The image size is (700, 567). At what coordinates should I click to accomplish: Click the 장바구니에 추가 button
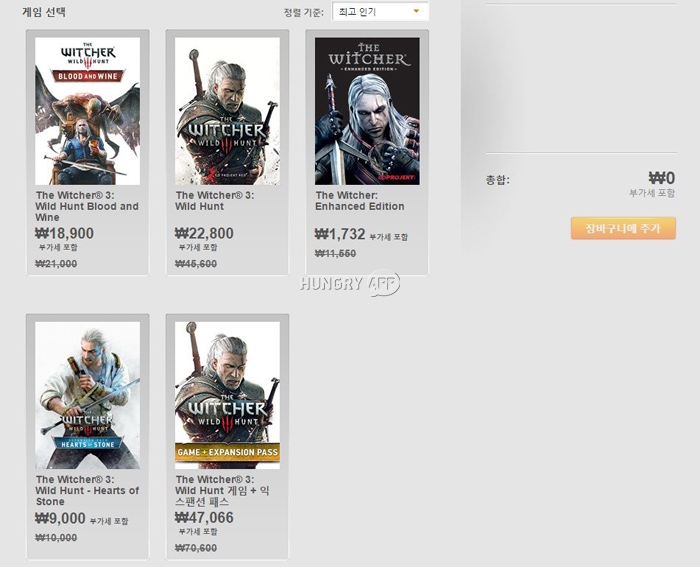pos(623,229)
